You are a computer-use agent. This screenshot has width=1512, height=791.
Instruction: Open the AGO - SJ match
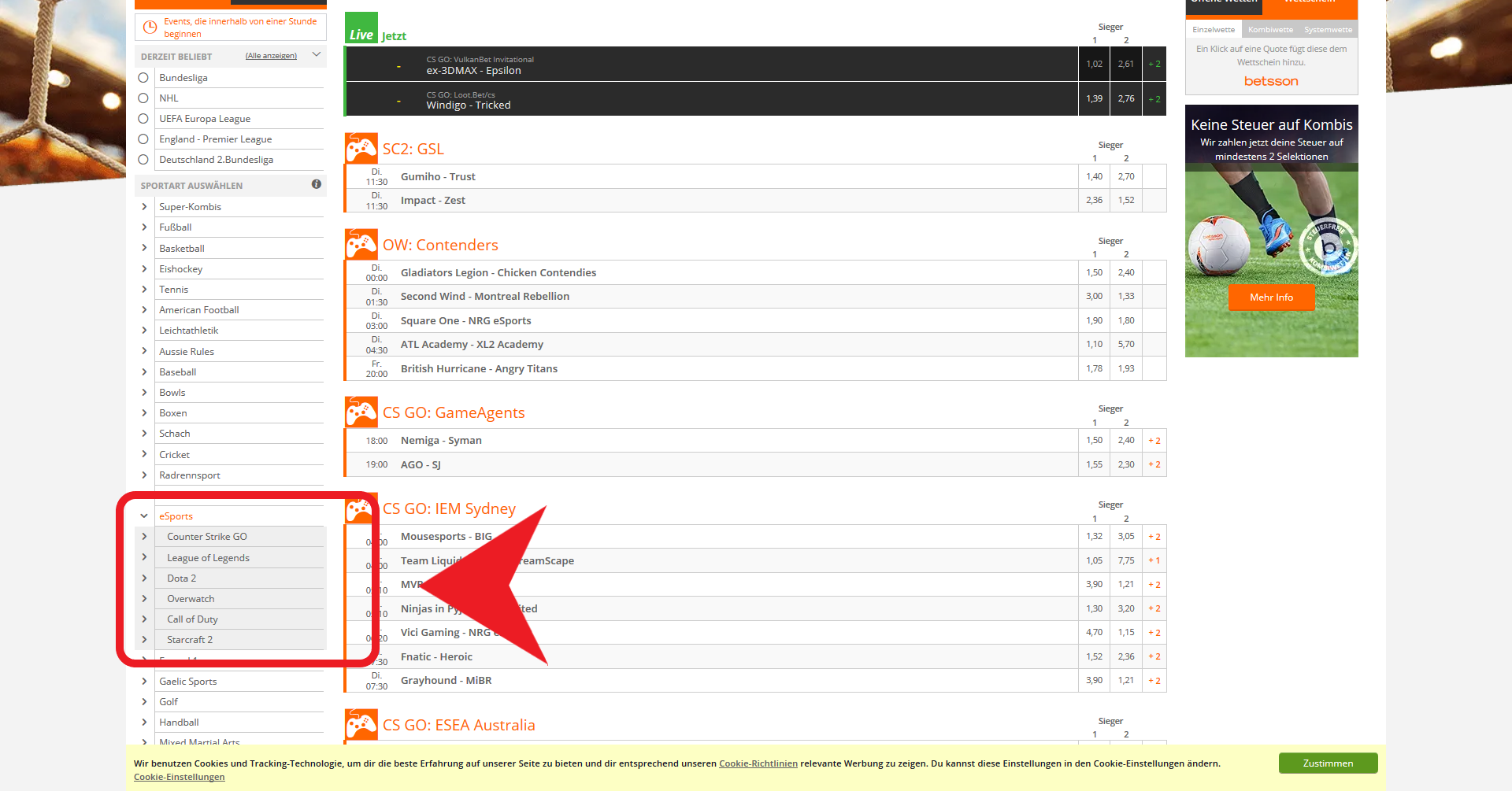[421, 465]
